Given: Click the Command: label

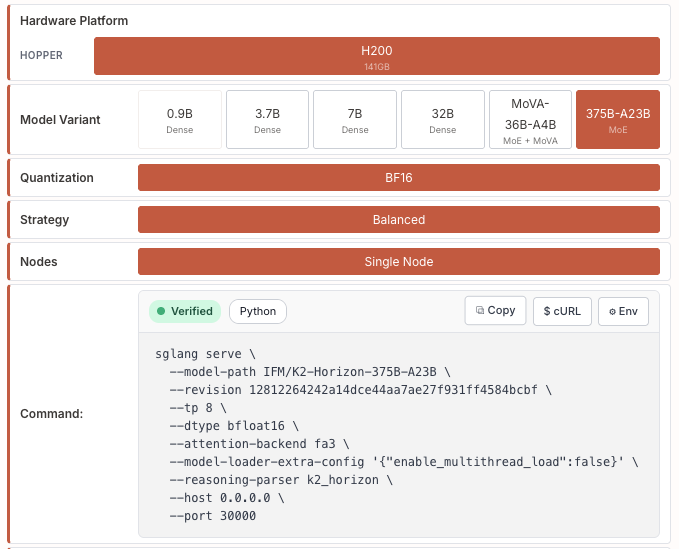Looking at the screenshot, I should point(52,413).
